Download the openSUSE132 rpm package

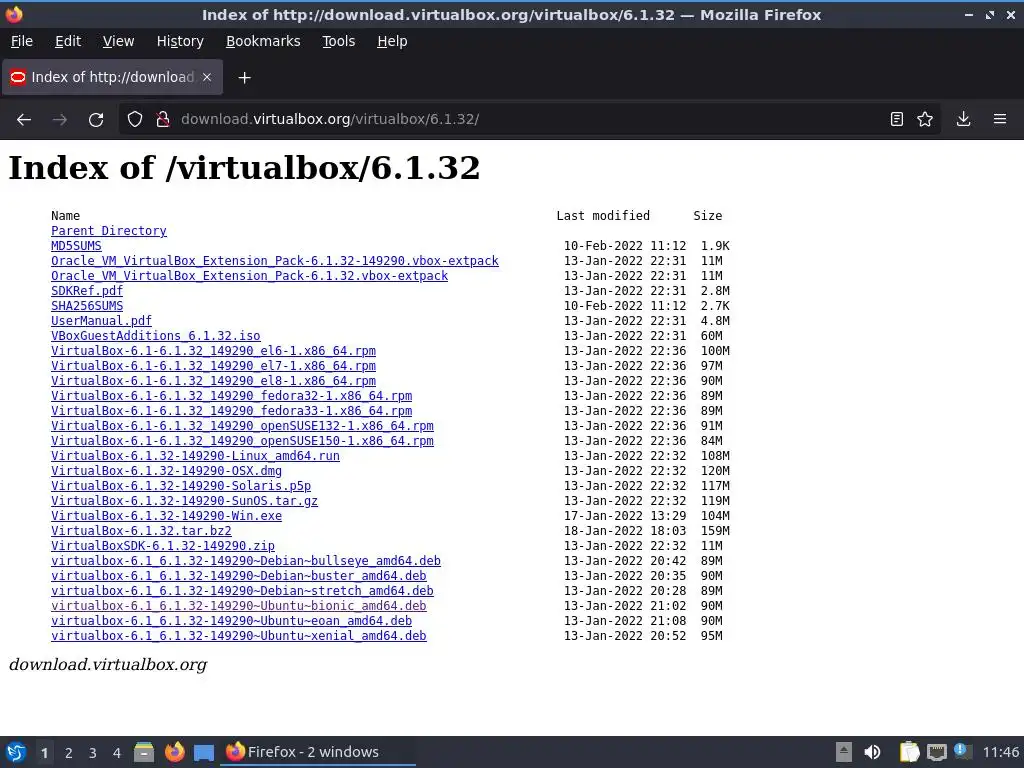point(242,426)
